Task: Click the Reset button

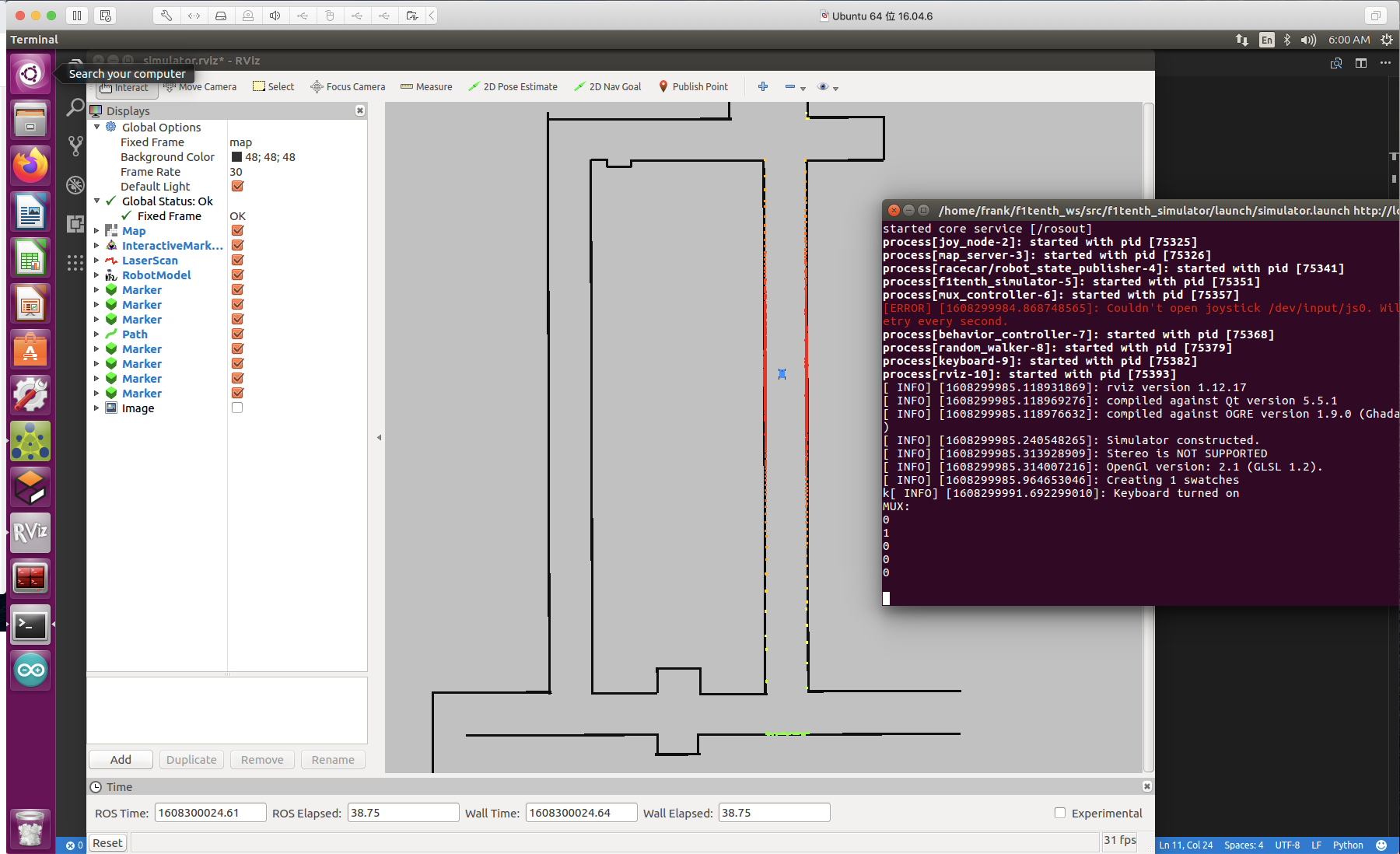Action: tap(107, 843)
